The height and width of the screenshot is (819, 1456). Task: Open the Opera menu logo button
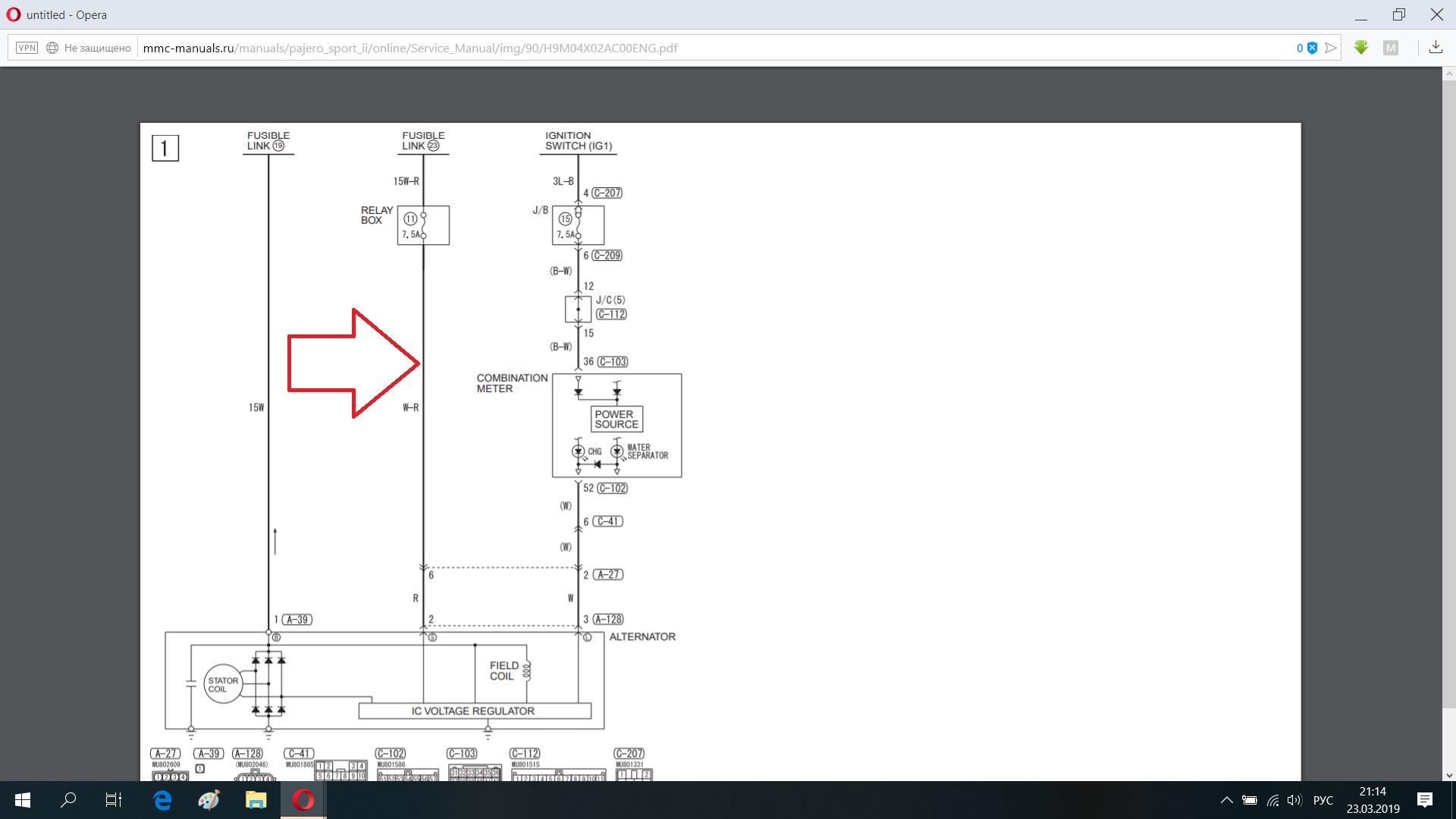(x=13, y=14)
